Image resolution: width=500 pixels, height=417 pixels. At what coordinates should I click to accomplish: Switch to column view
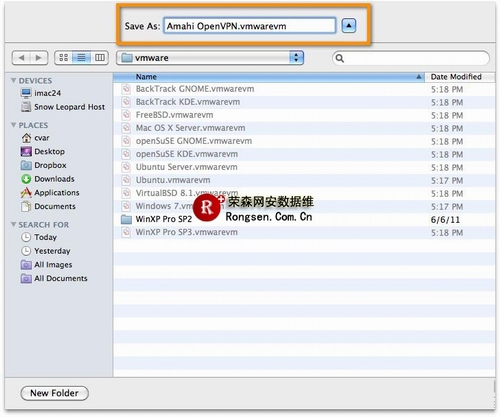(99, 58)
